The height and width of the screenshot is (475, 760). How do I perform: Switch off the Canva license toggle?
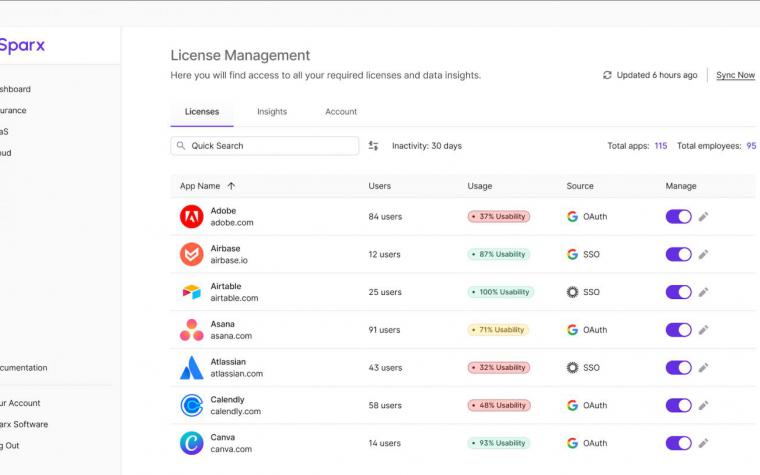(x=679, y=443)
